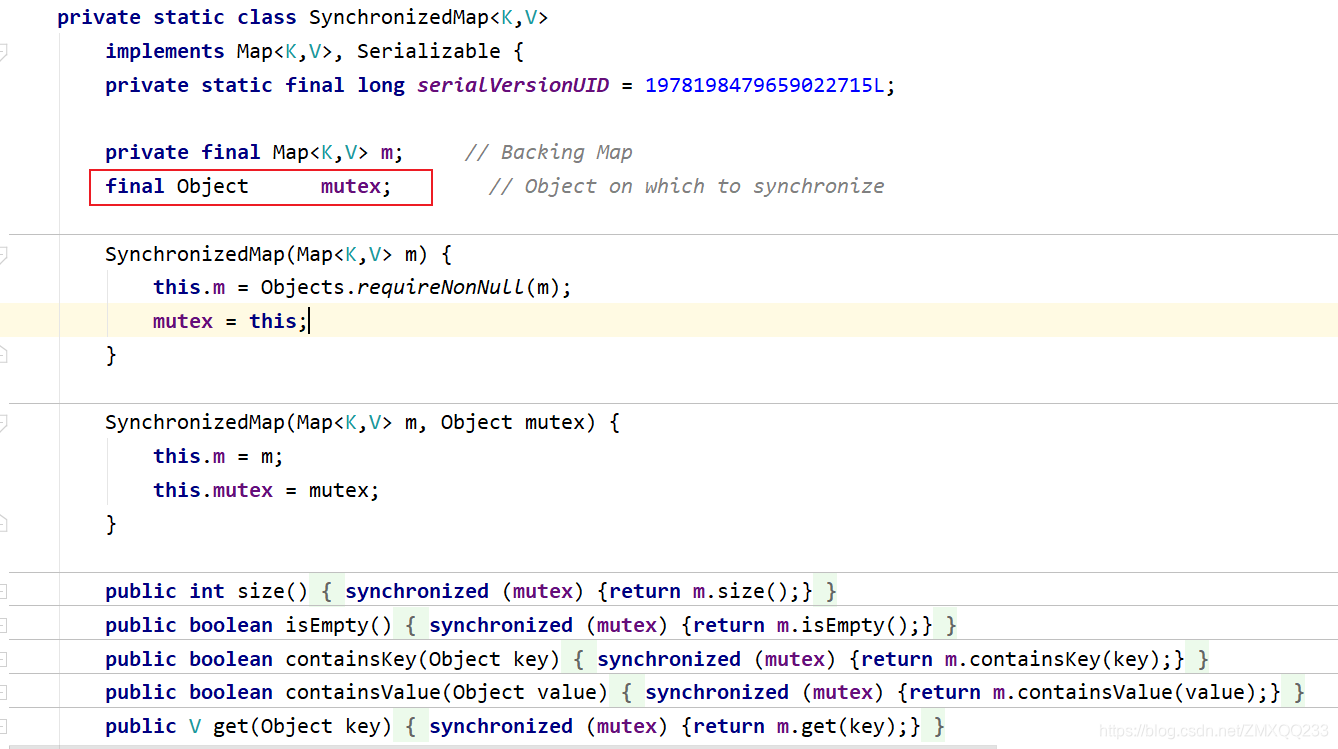Click 'containsKey' in the method declaration
1338x749 pixels.
pyautogui.click(x=351, y=659)
